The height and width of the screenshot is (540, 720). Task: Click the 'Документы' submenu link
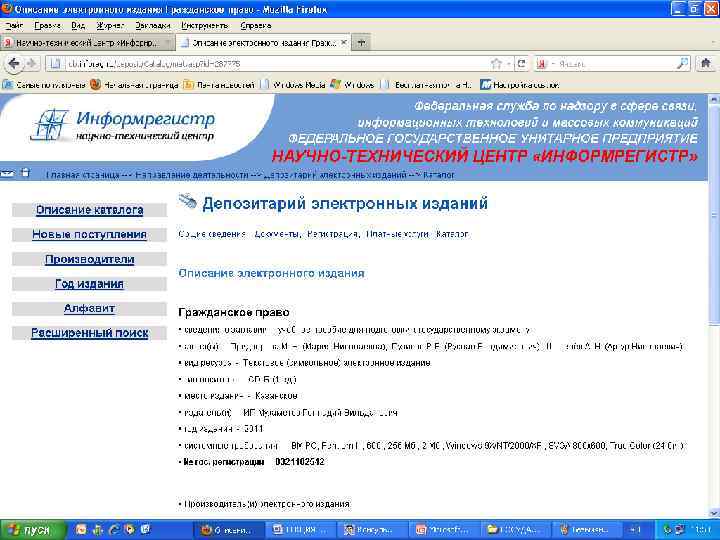pos(276,234)
